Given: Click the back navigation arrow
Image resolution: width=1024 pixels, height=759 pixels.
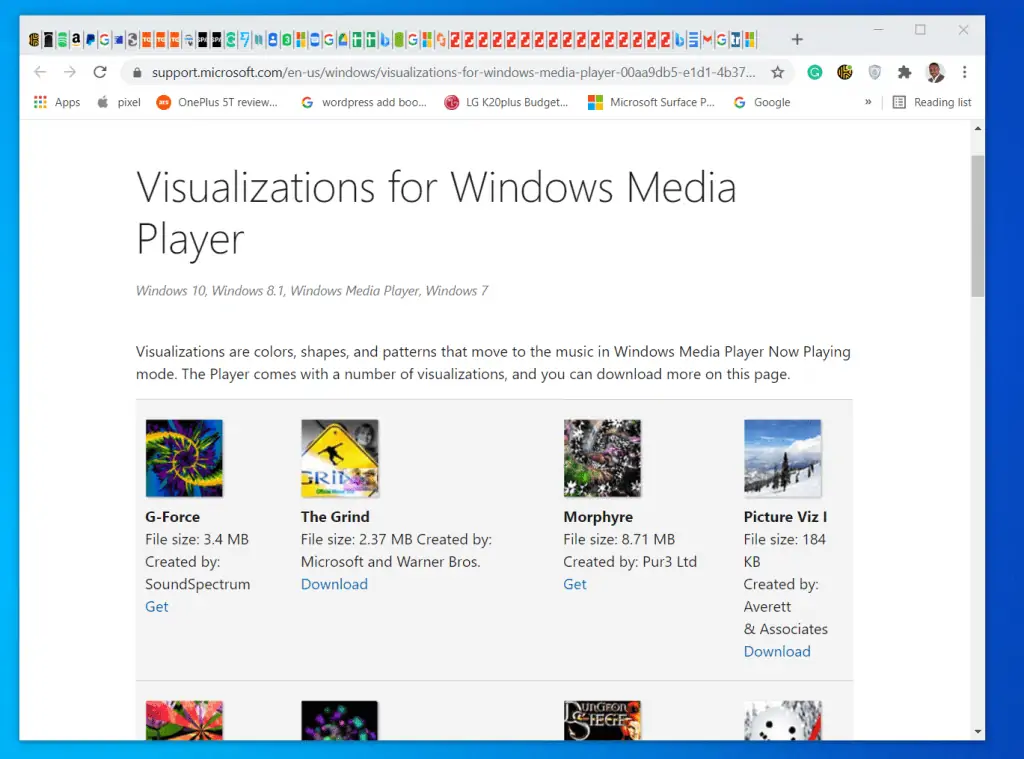Looking at the screenshot, I should coord(40,72).
